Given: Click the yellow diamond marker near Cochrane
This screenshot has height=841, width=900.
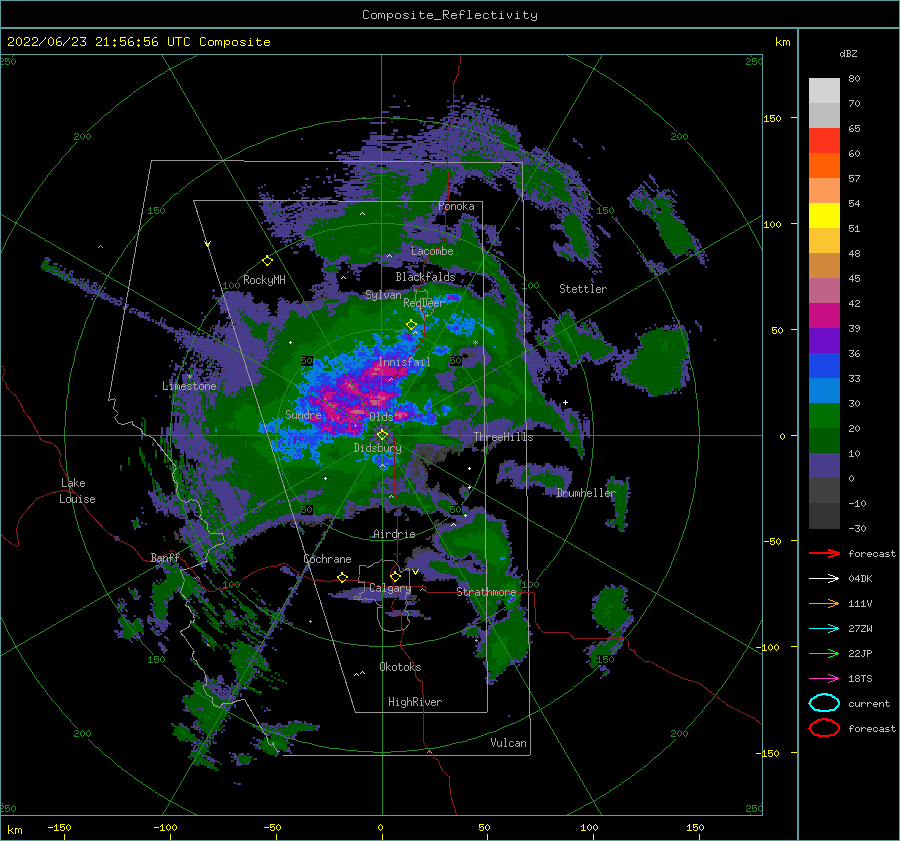Looking at the screenshot, I should (343, 577).
